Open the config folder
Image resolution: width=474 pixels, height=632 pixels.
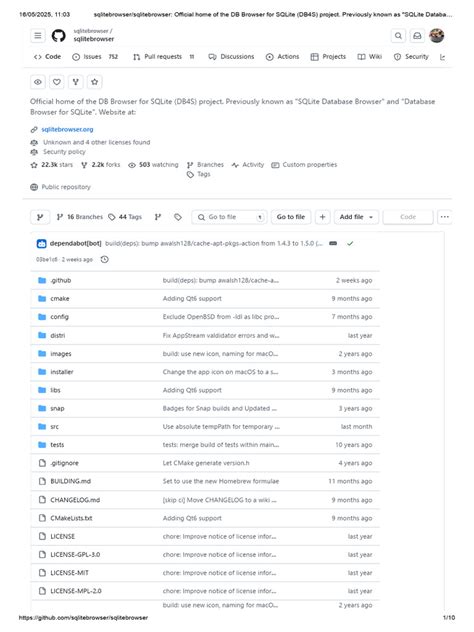tap(59, 317)
